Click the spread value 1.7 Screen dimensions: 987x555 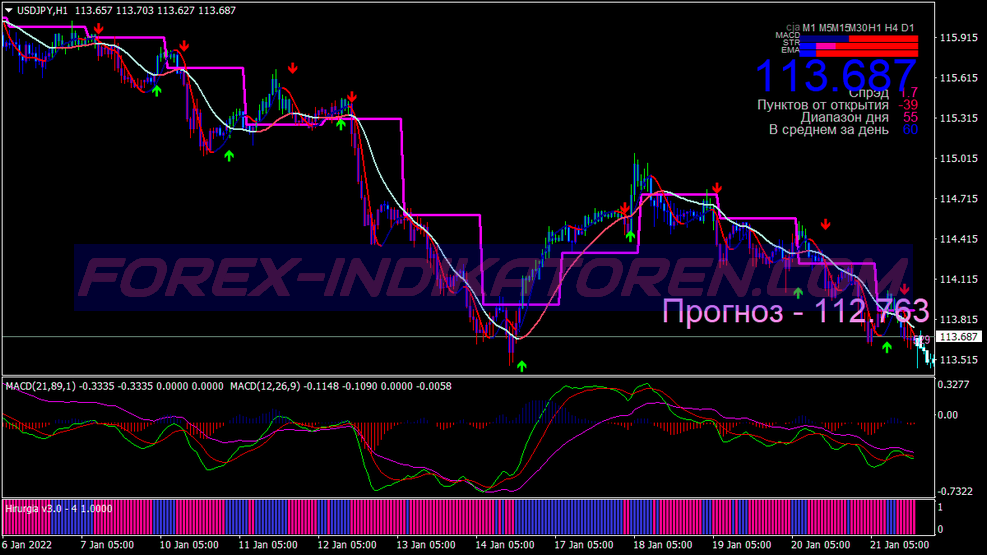click(910, 92)
